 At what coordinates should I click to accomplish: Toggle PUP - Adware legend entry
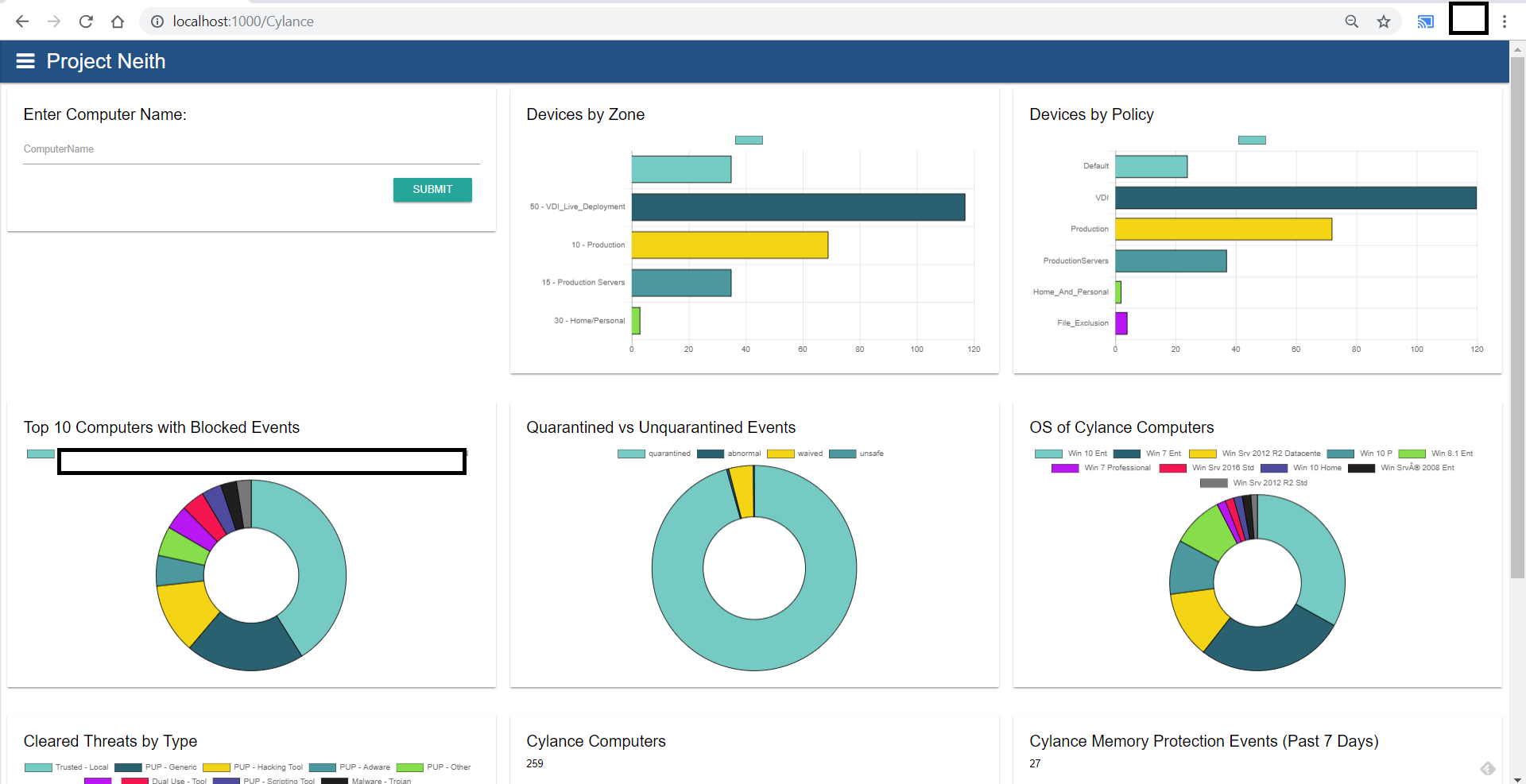[350, 767]
